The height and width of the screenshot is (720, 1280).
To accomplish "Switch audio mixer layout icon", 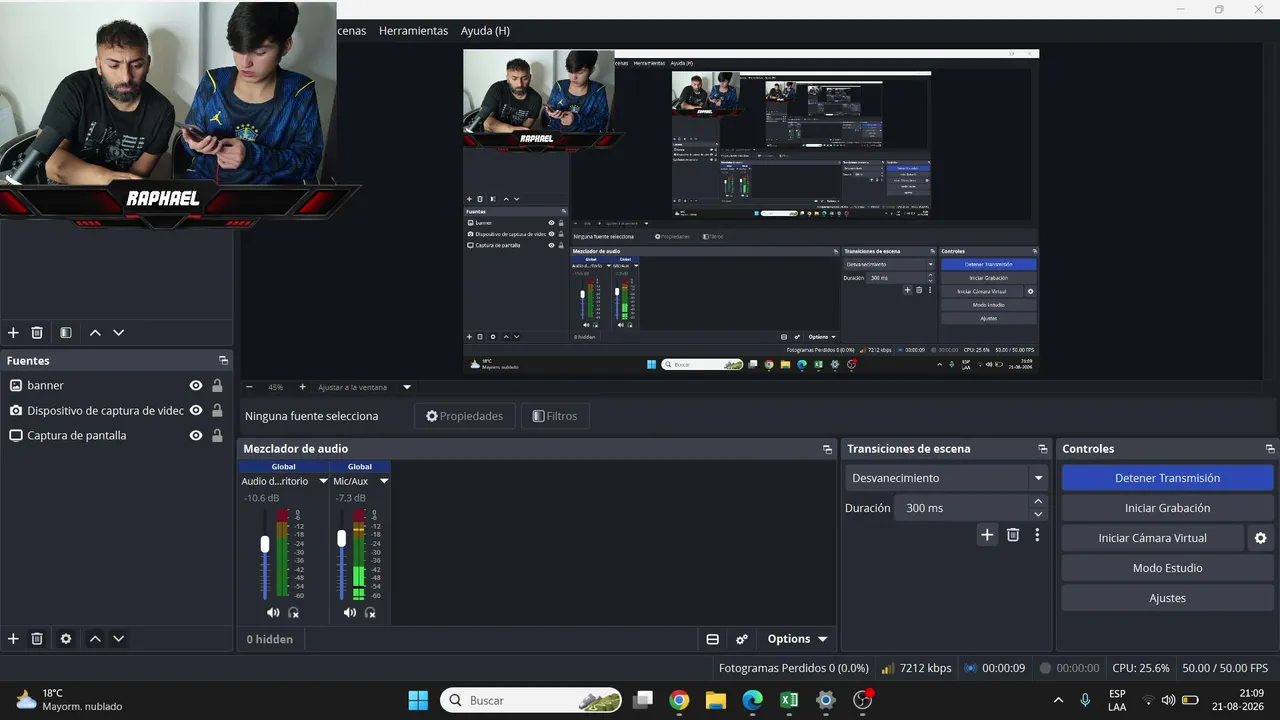I will coord(713,639).
